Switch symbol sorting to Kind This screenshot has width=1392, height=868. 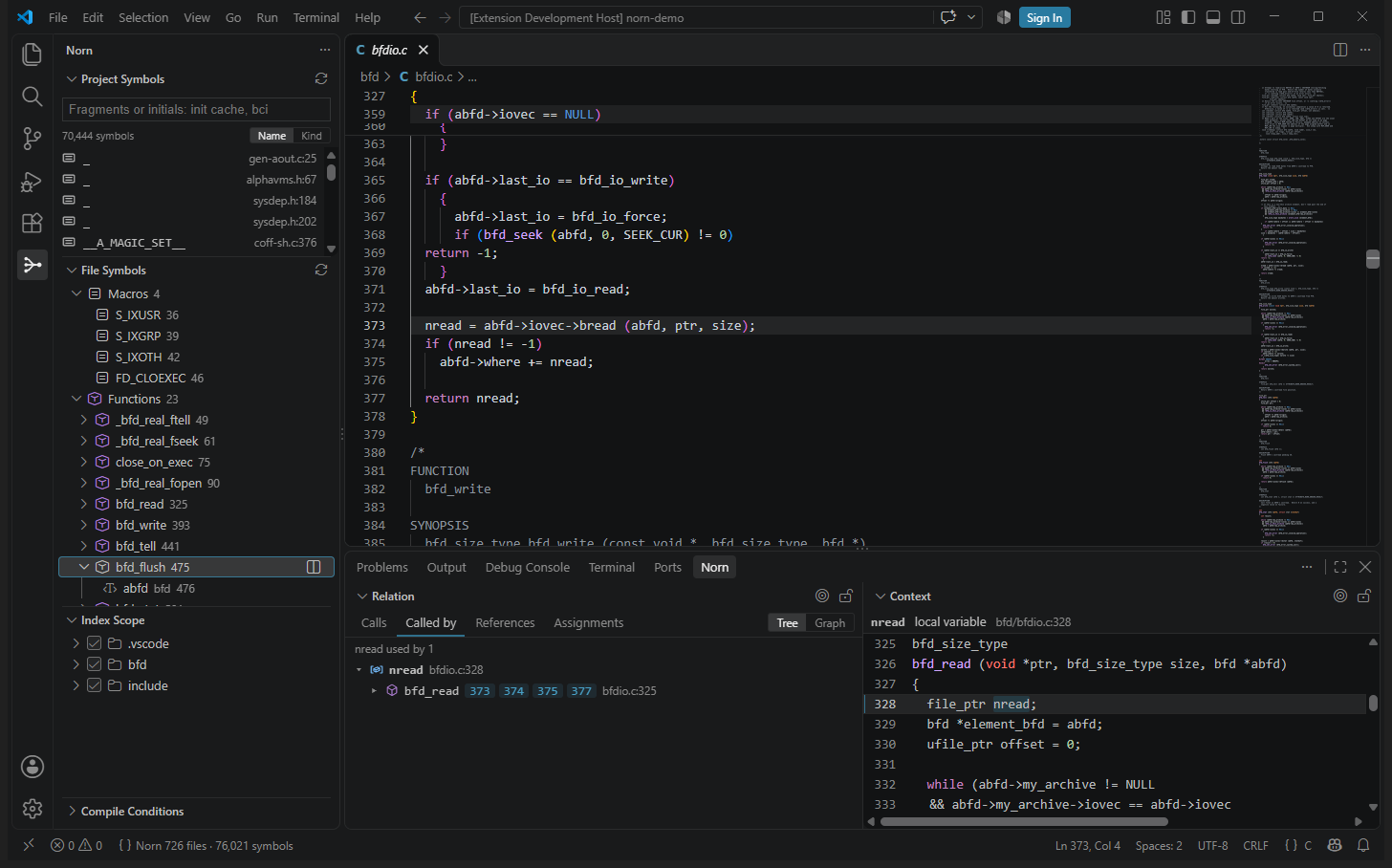pos(312,136)
